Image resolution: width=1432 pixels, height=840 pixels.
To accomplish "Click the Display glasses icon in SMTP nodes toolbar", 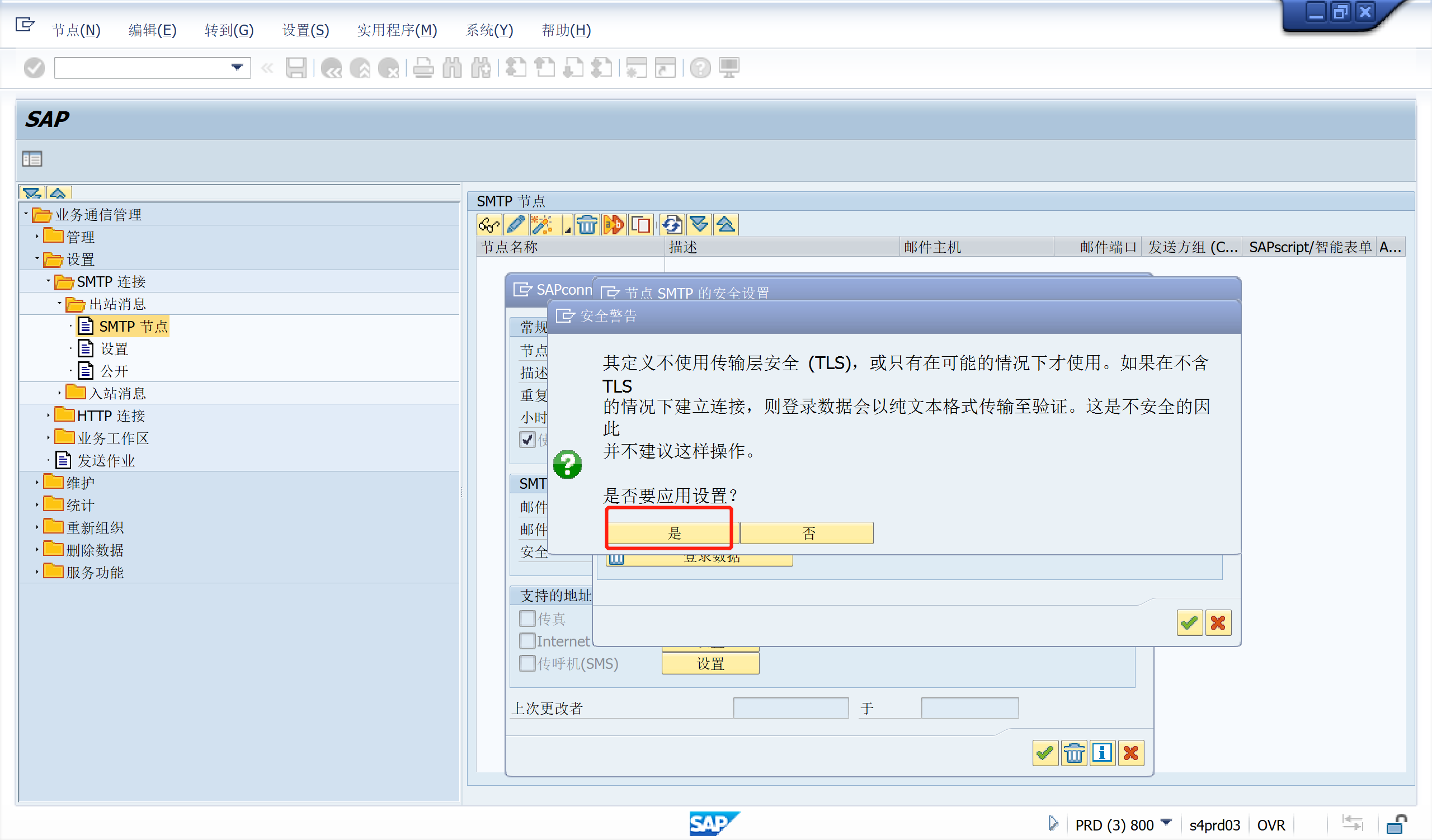I will (489, 225).
